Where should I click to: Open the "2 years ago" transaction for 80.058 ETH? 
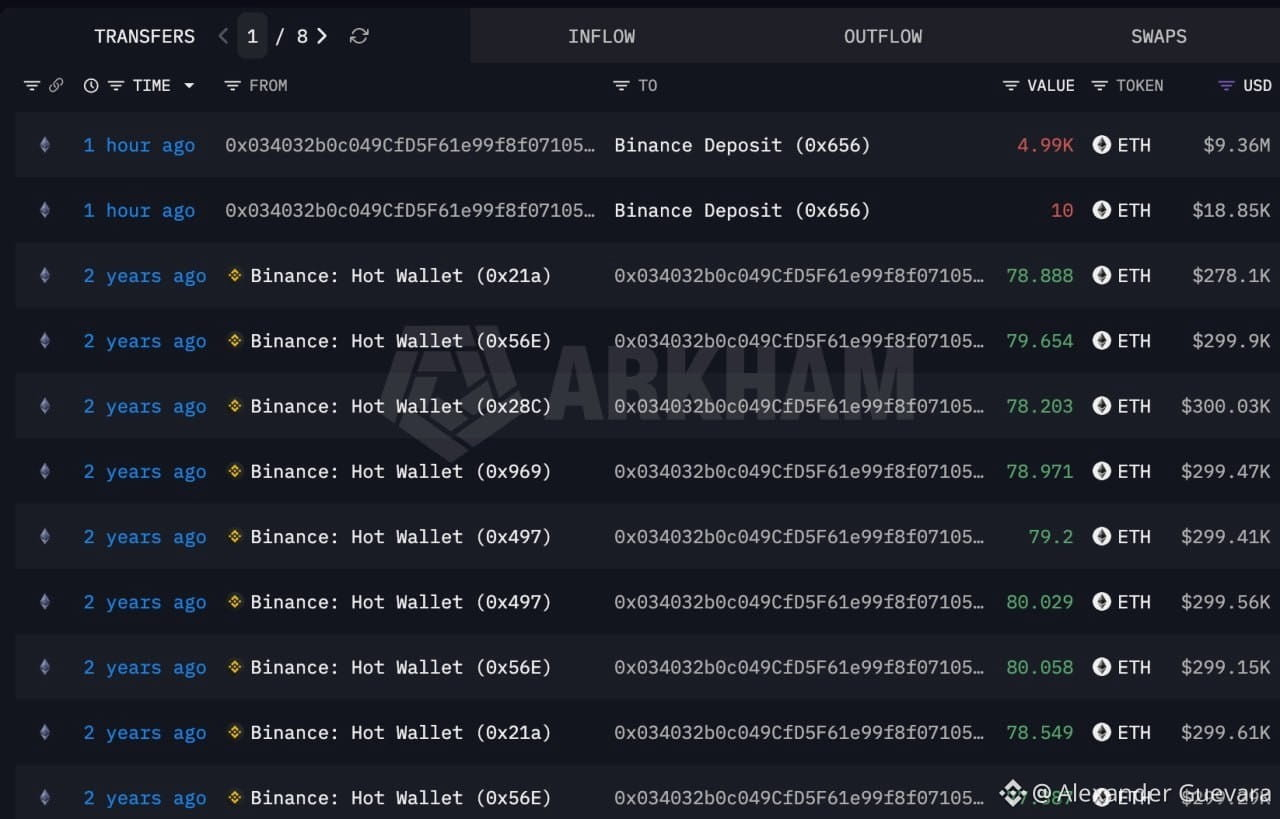pos(145,667)
